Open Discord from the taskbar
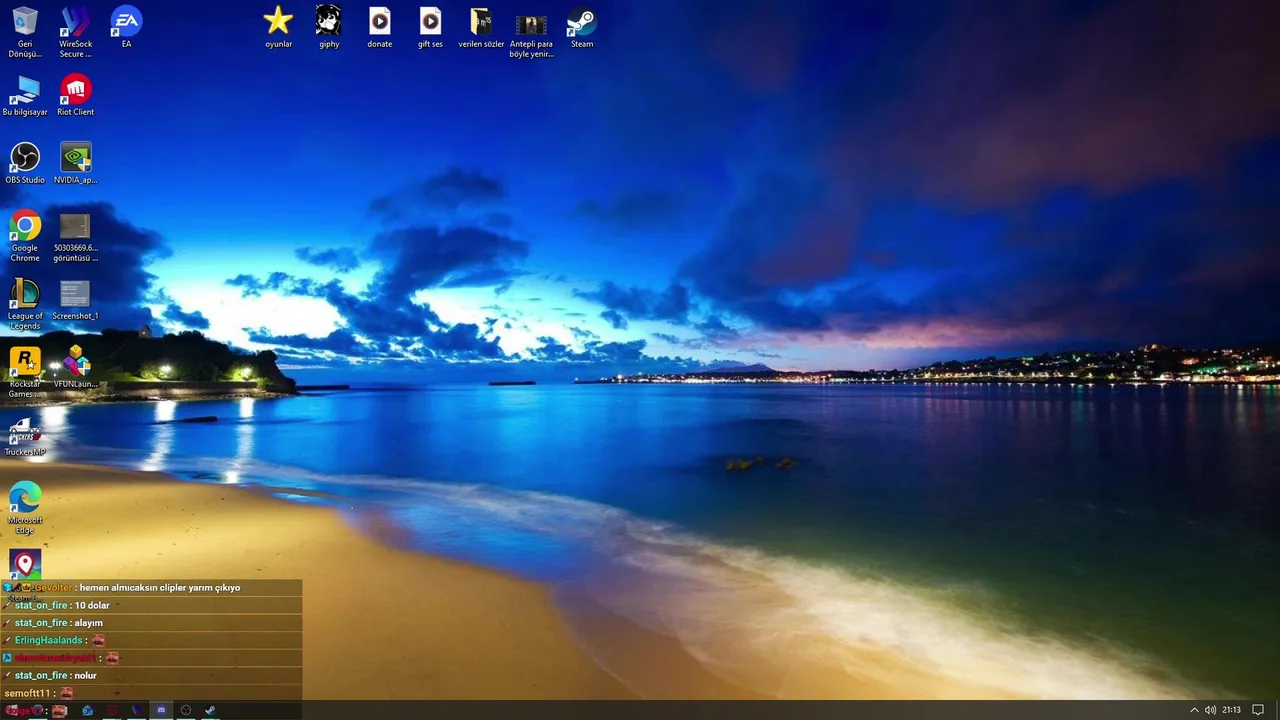This screenshot has height=720, width=1280. coord(161,710)
